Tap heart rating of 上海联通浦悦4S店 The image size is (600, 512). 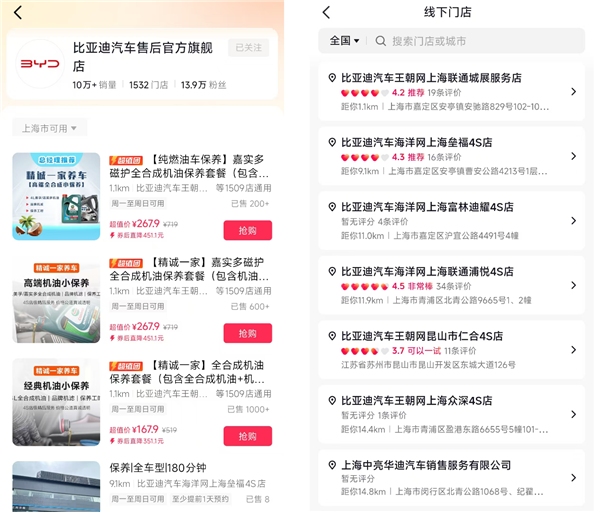pos(365,286)
